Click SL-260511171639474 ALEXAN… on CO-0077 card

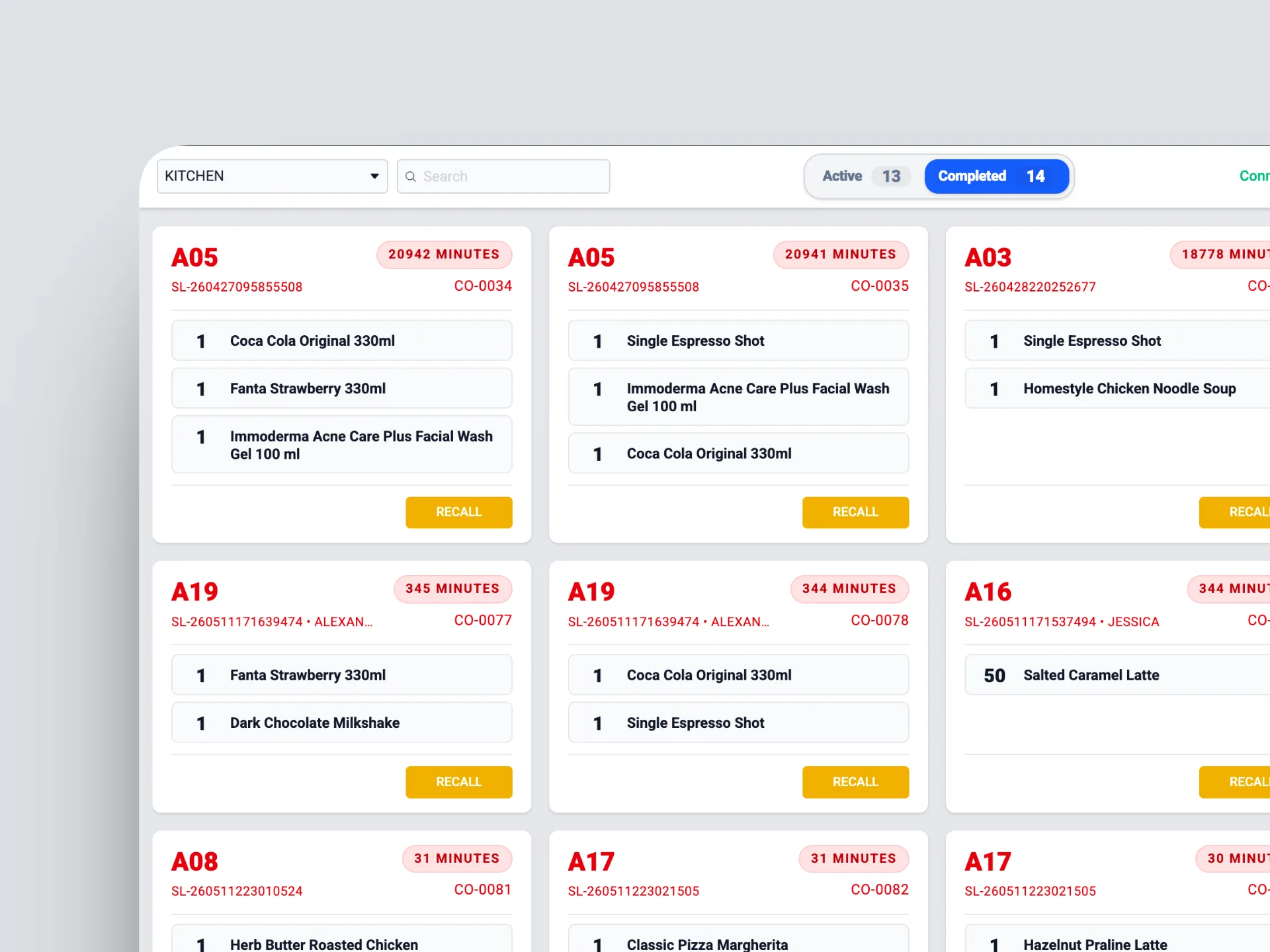[272, 621]
